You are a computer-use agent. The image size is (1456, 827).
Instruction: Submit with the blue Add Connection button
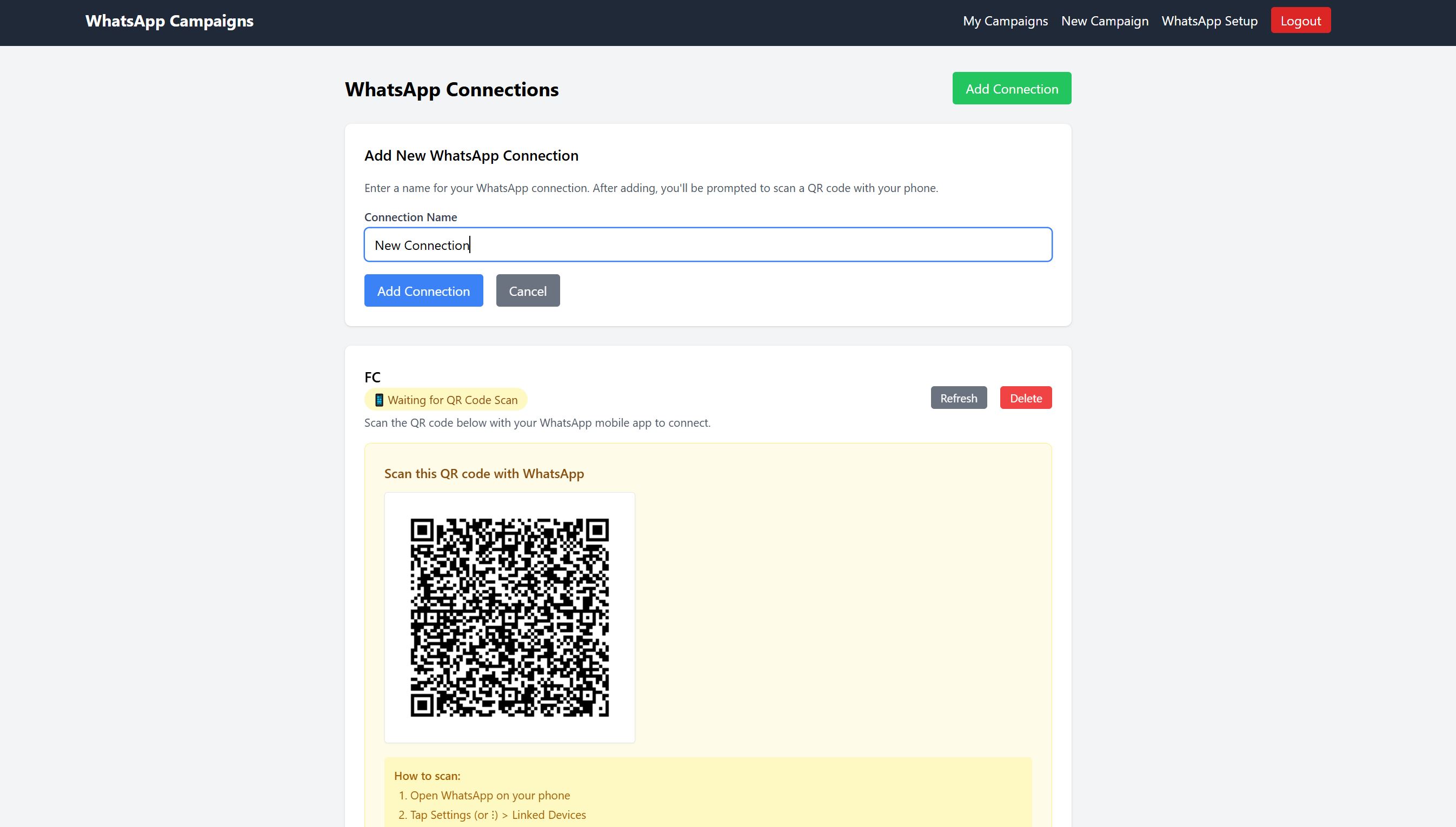(423, 291)
